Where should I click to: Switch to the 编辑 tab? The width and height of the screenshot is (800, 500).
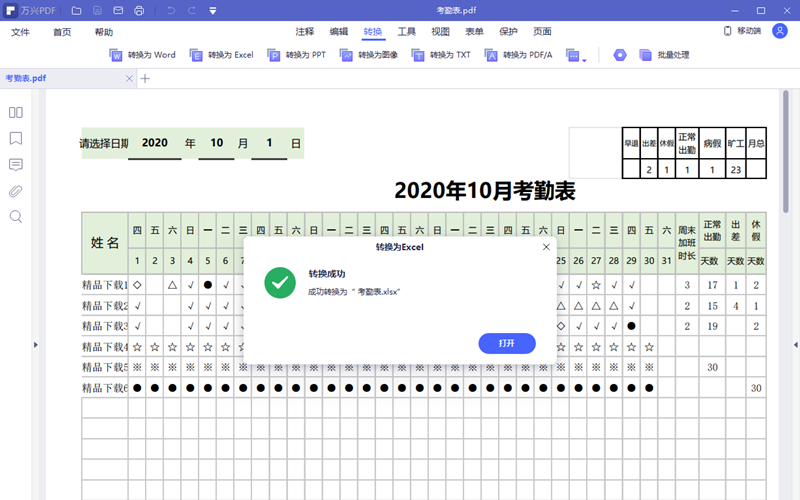pyautogui.click(x=339, y=32)
